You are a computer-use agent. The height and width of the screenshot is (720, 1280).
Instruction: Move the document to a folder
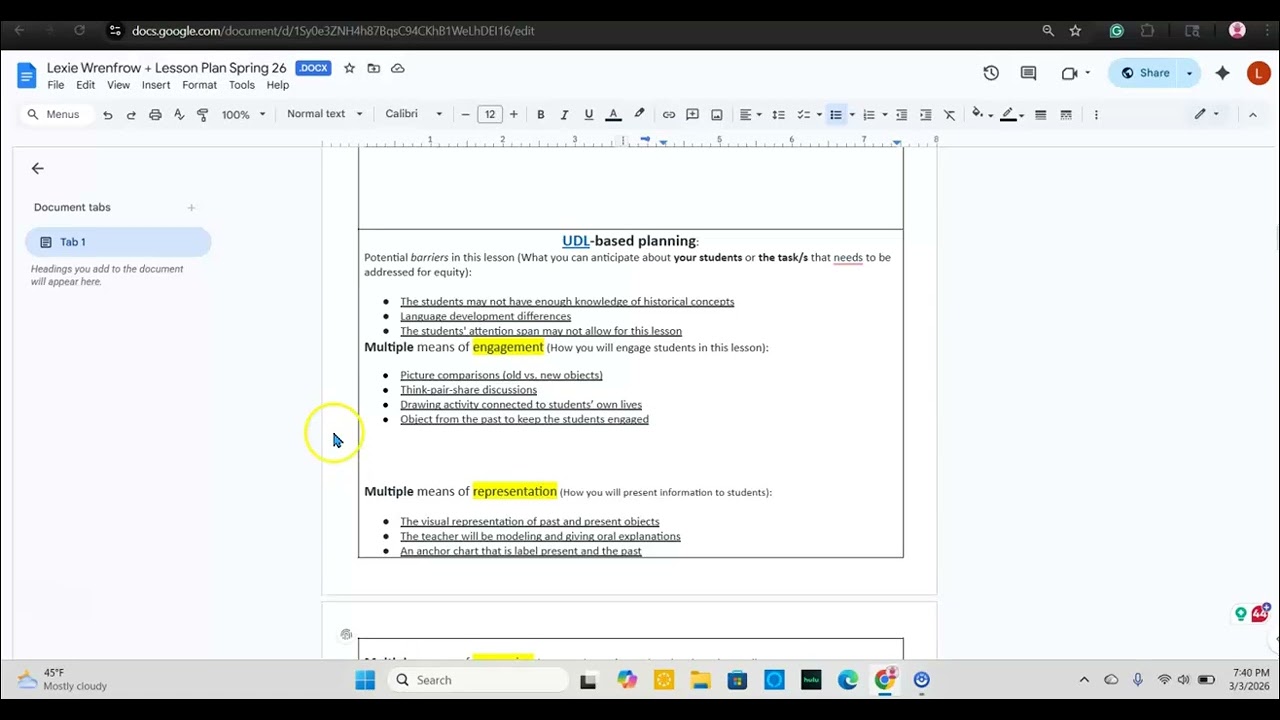pyautogui.click(x=374, y=68)
